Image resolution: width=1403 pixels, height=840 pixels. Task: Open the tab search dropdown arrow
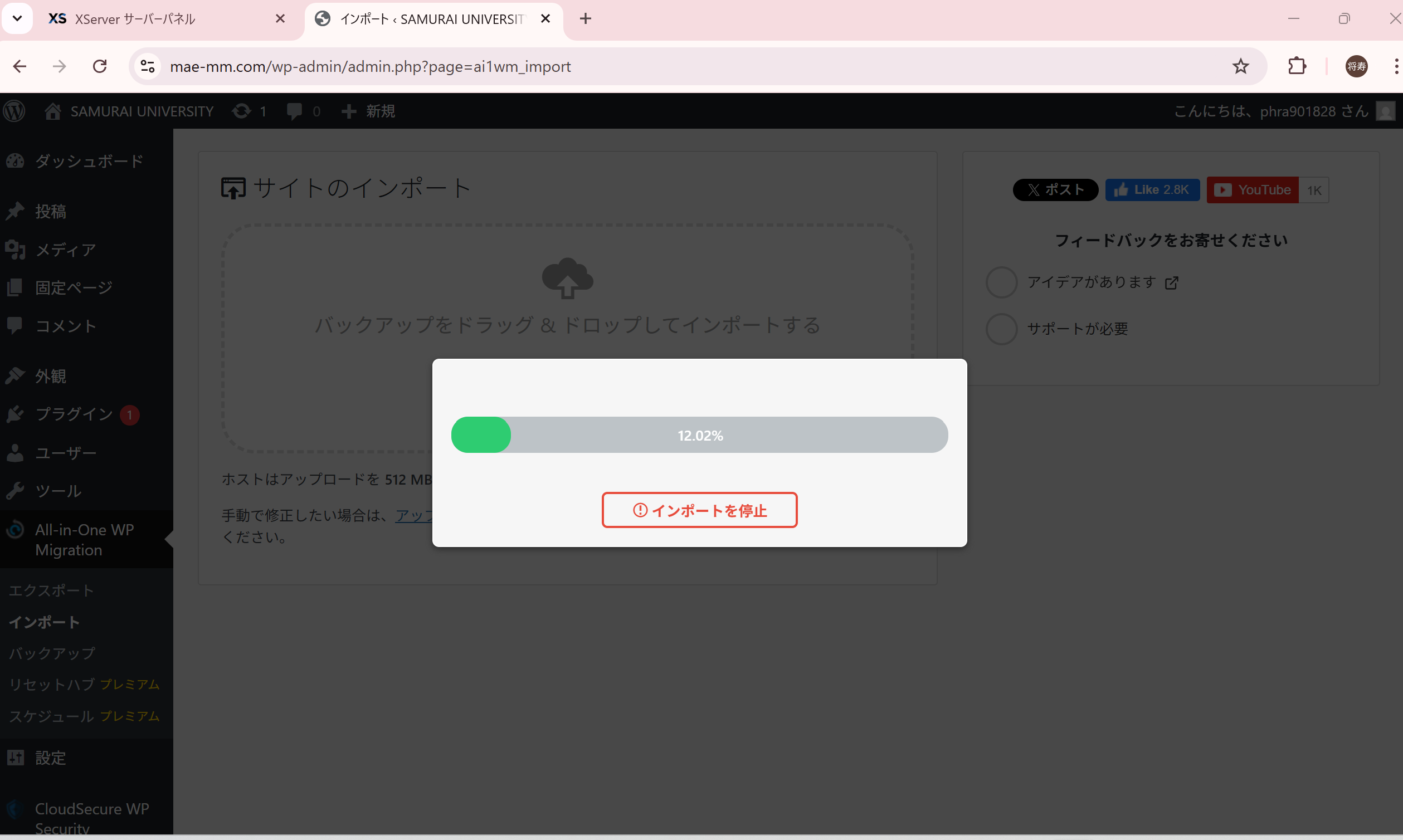[x=17, y=18]
